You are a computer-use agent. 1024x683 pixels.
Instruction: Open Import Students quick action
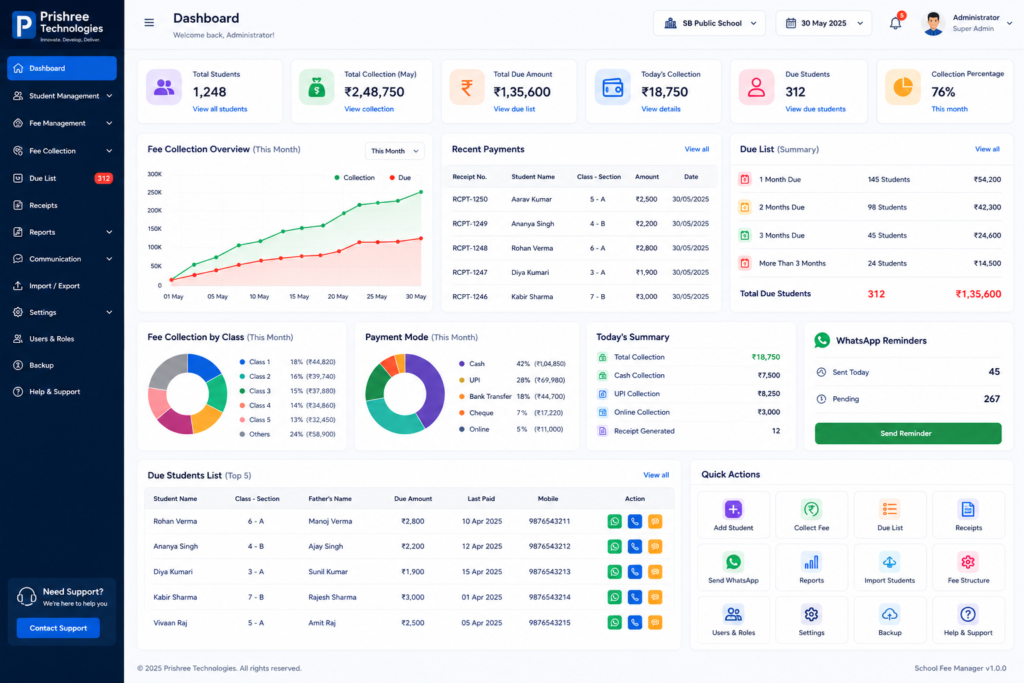click(x=889, y=567)
